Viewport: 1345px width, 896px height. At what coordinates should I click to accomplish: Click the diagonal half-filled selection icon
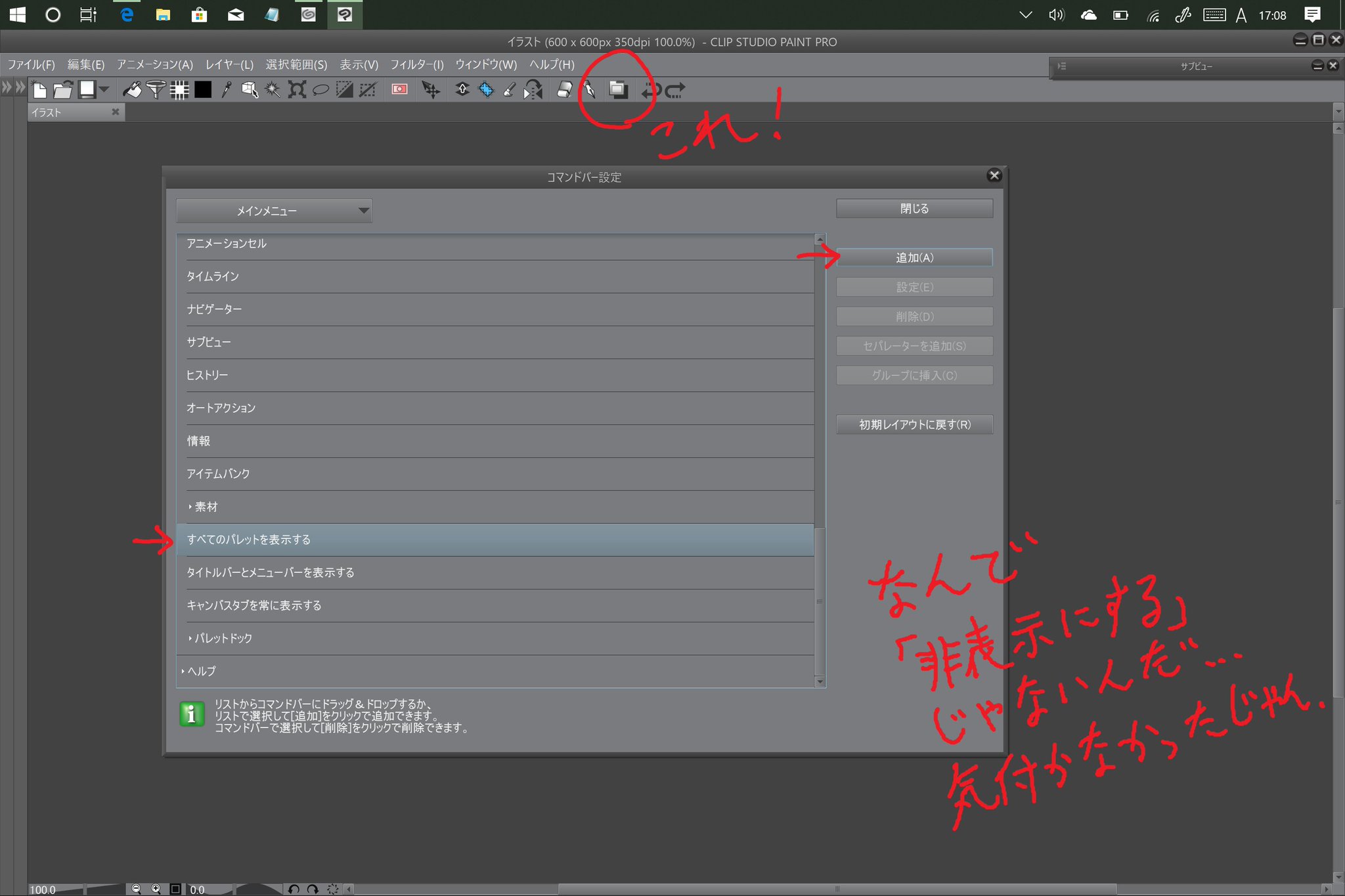click(x=344, y=89)
